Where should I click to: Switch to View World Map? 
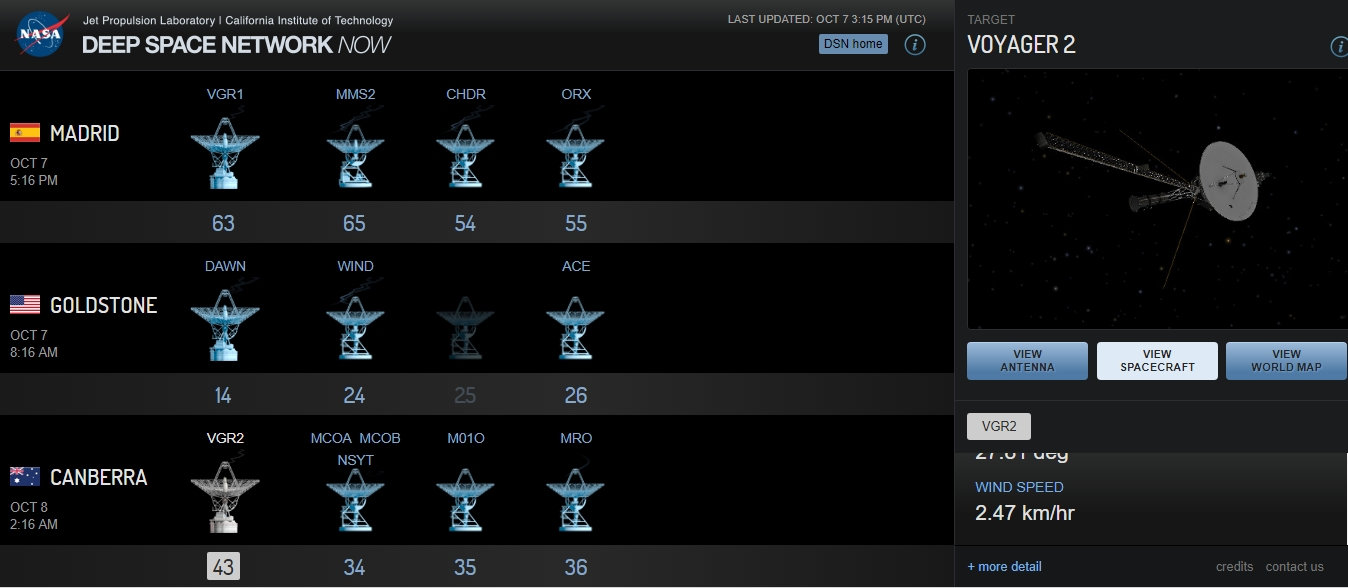[1287, 360]
